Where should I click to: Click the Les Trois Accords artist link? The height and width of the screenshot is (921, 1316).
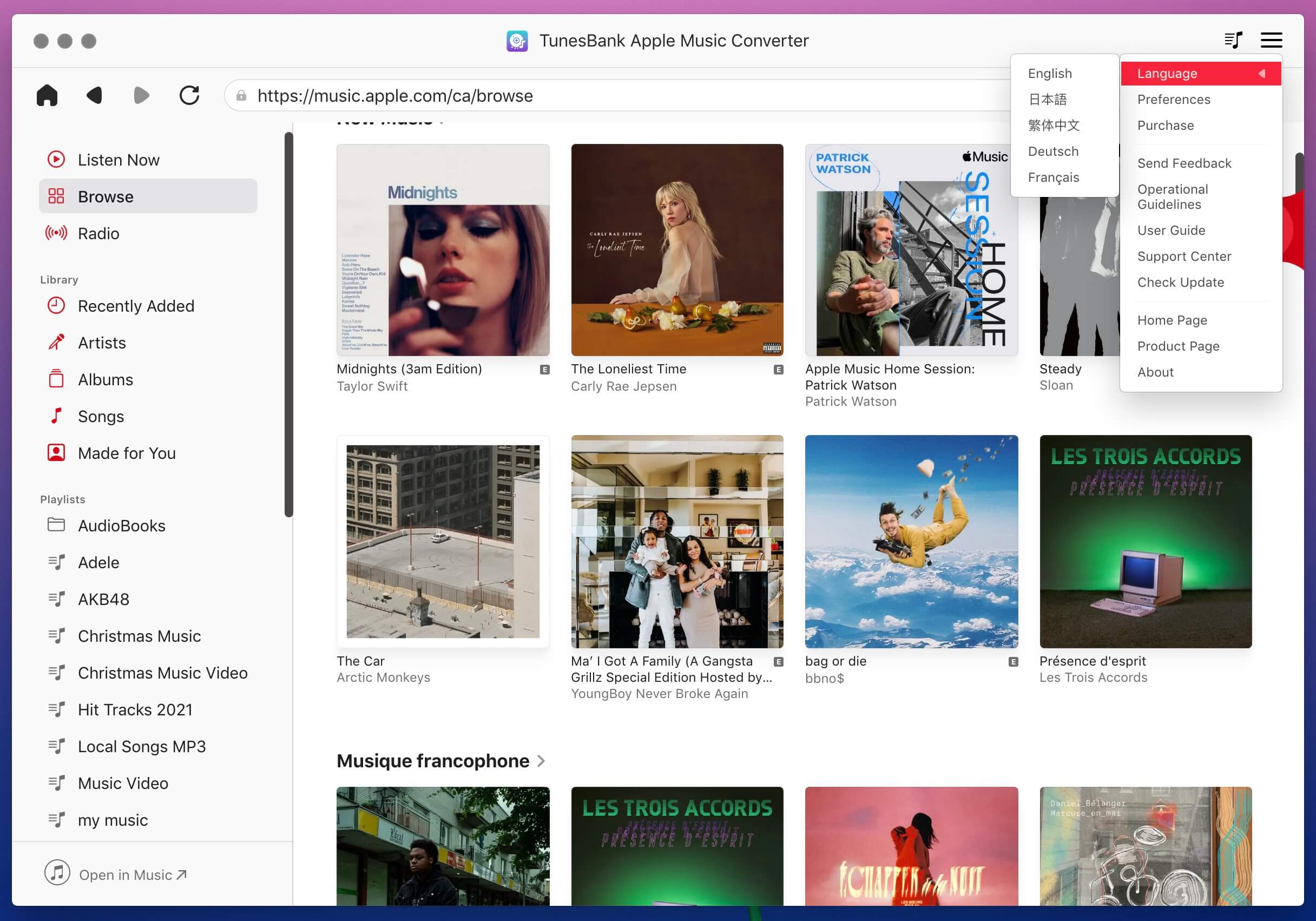pyautogui.click(x=1093, y=677)
